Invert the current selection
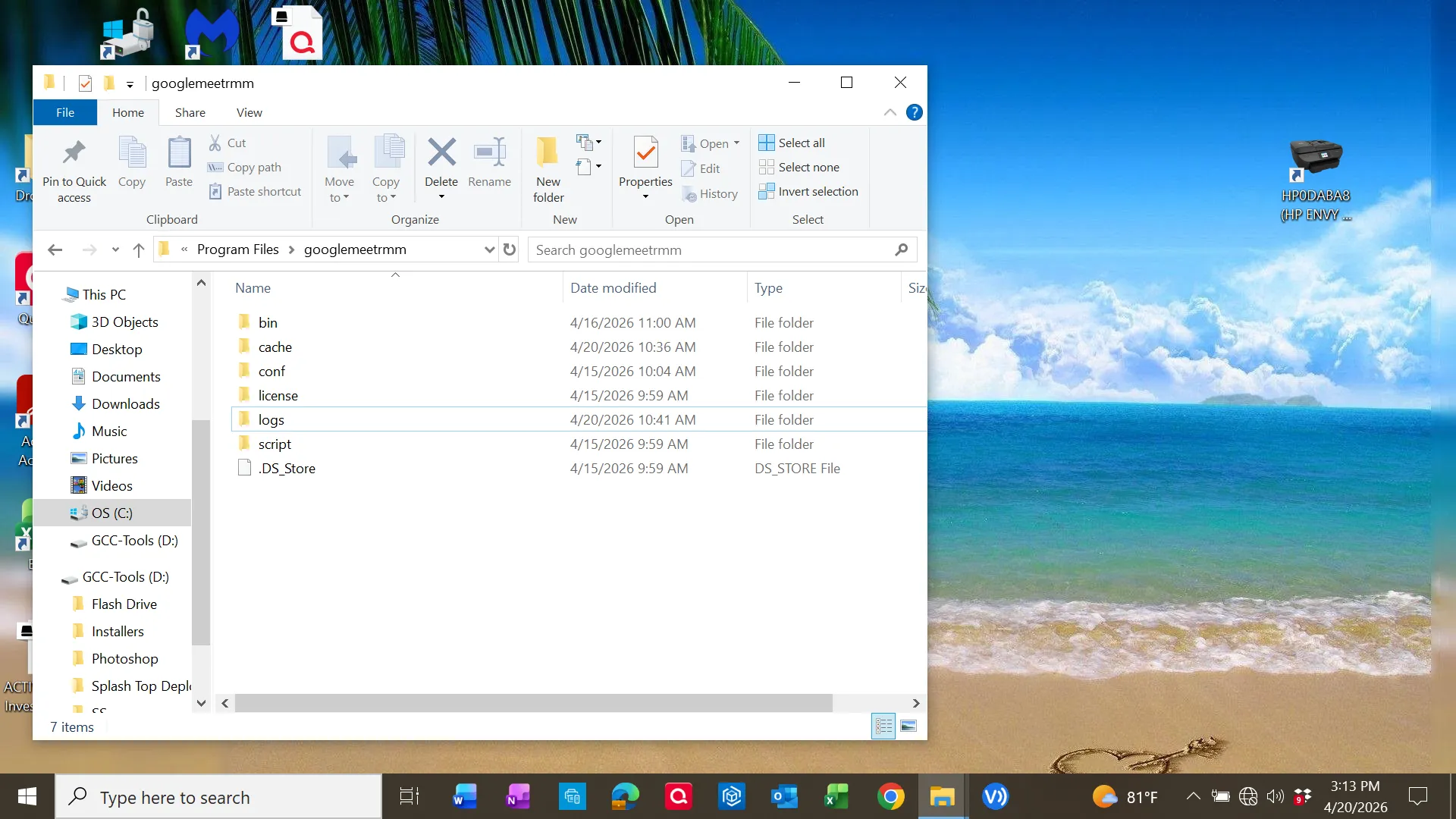Image resolution: width=1456 pixels, height=819 pixels. pos(808,191)
